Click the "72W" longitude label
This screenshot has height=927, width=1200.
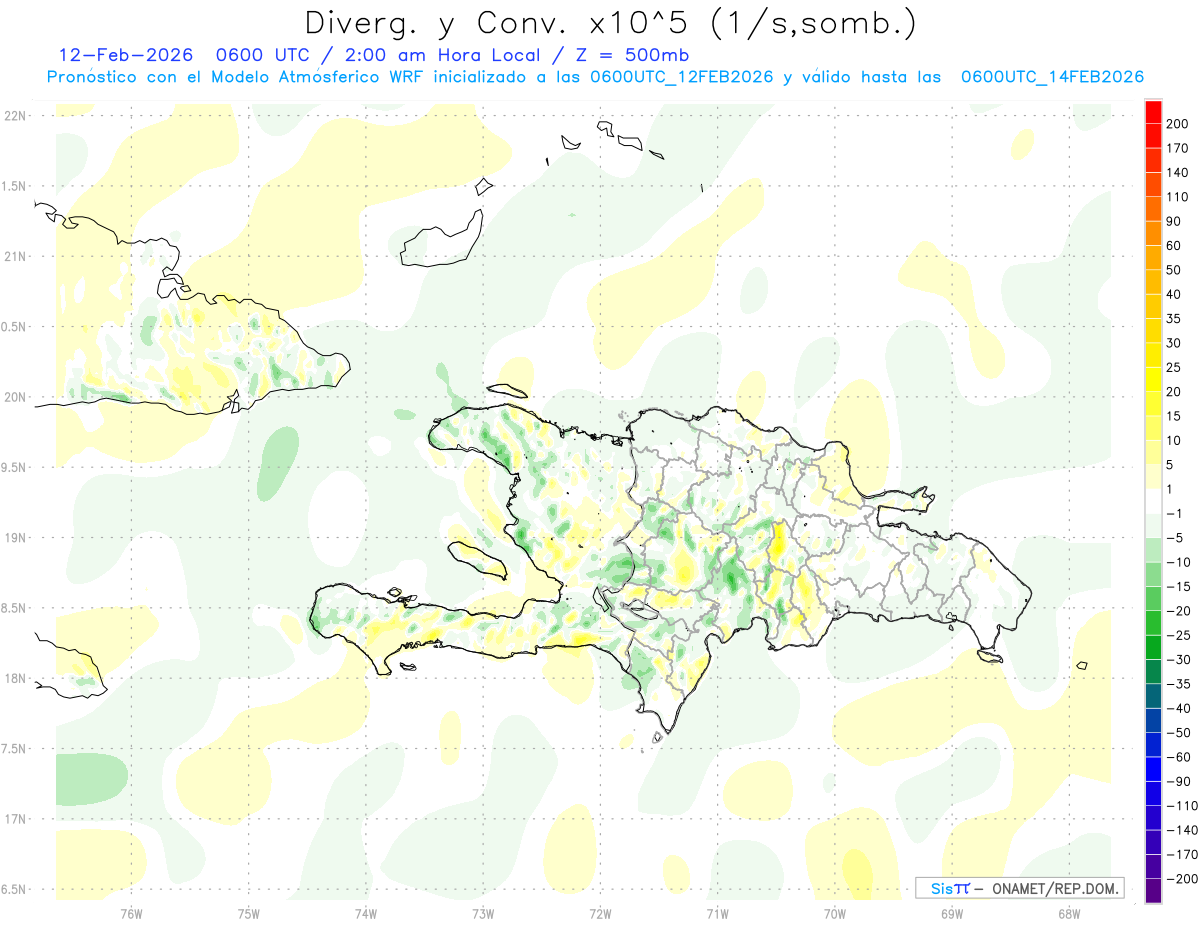point(600,913)
